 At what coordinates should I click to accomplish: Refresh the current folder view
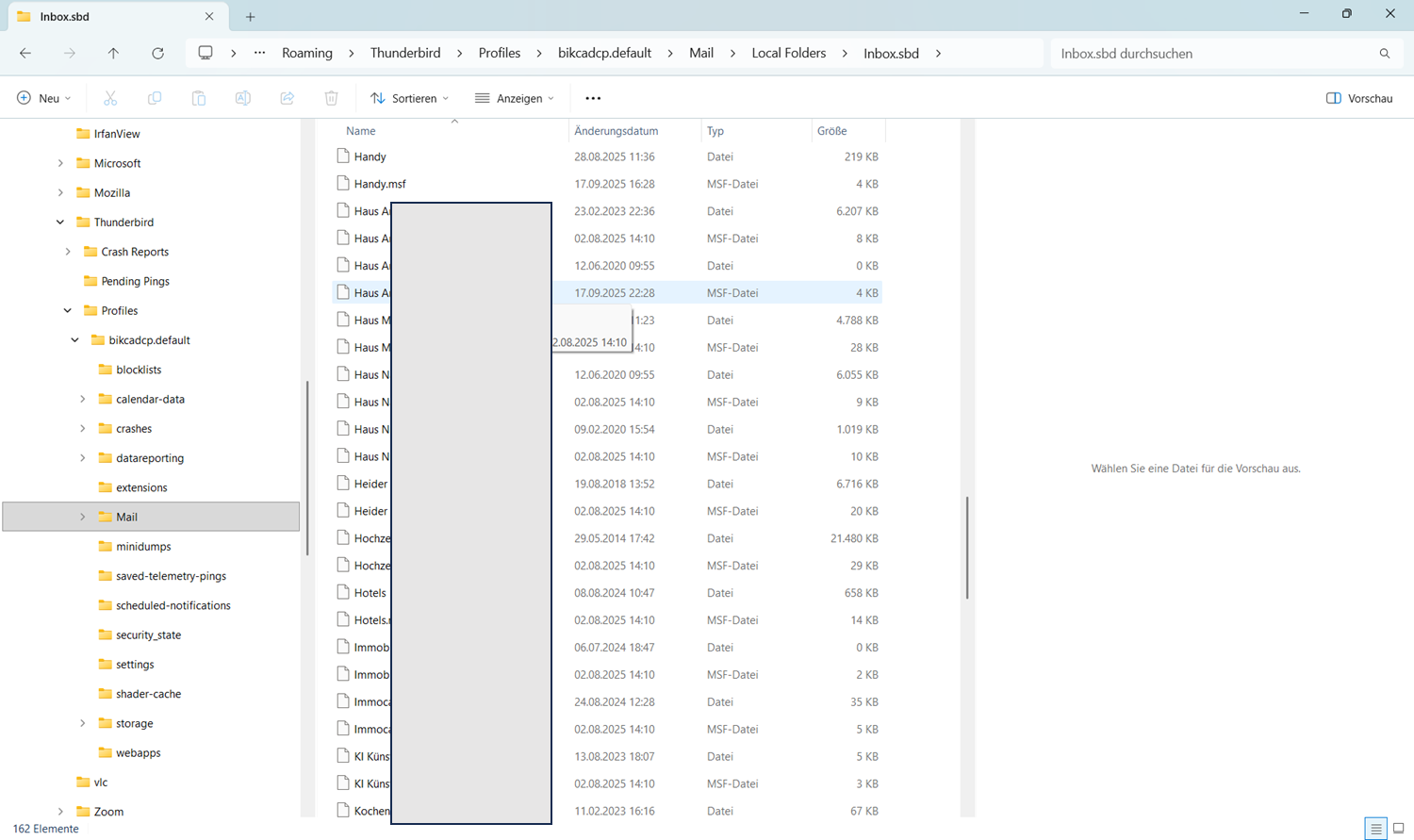[x=157, y=54]
